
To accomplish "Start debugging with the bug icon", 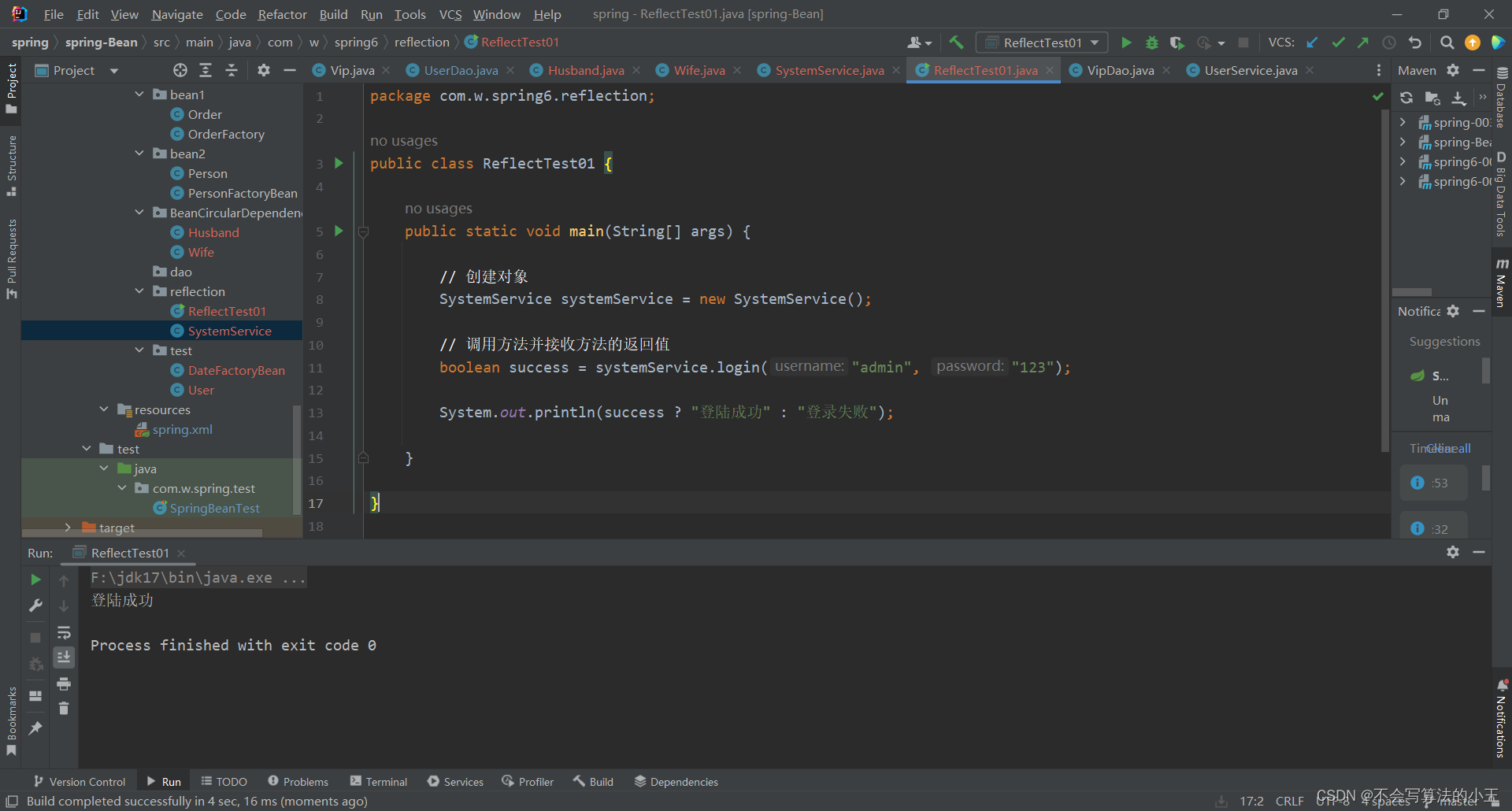I will tap(1151, 43).
